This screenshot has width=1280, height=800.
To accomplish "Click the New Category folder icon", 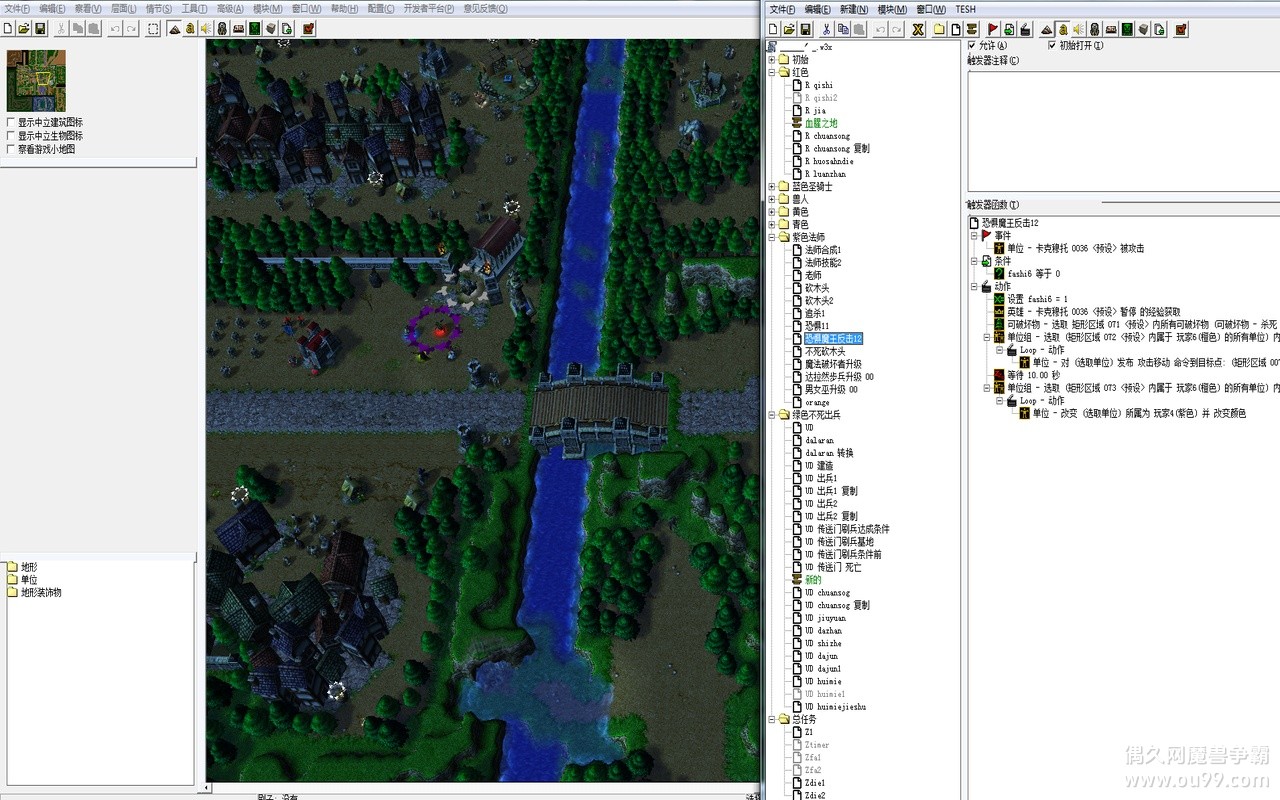I will pyautogui.click(x=940, y=29).
